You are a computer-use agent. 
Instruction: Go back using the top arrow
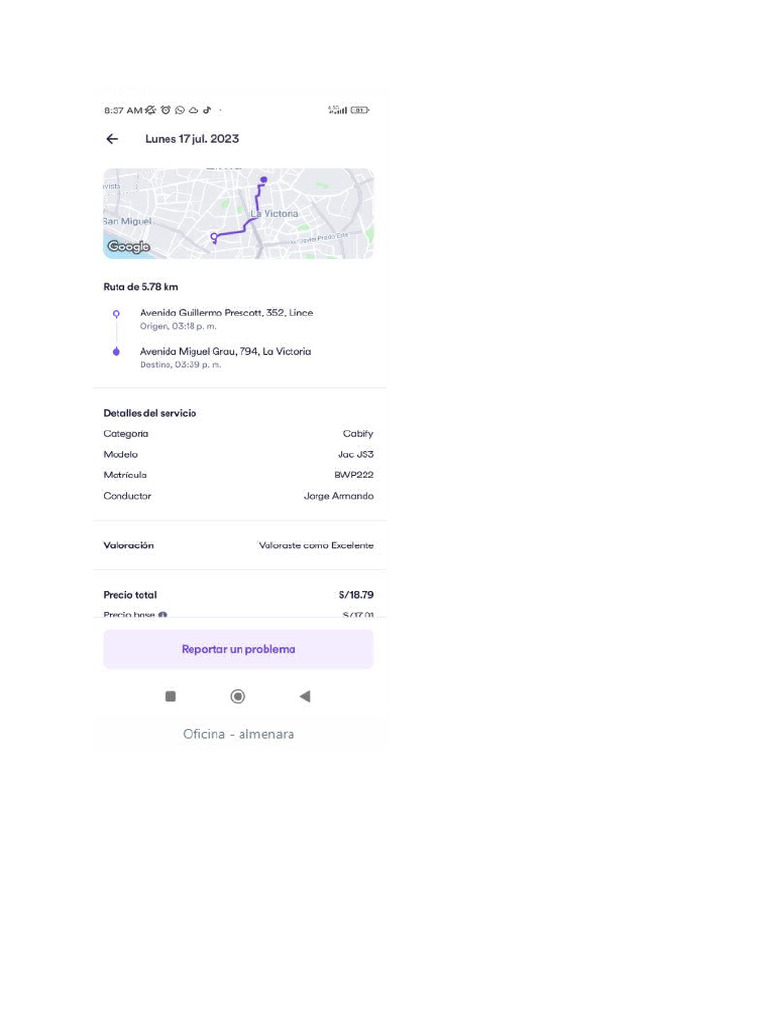pos(112,139)
